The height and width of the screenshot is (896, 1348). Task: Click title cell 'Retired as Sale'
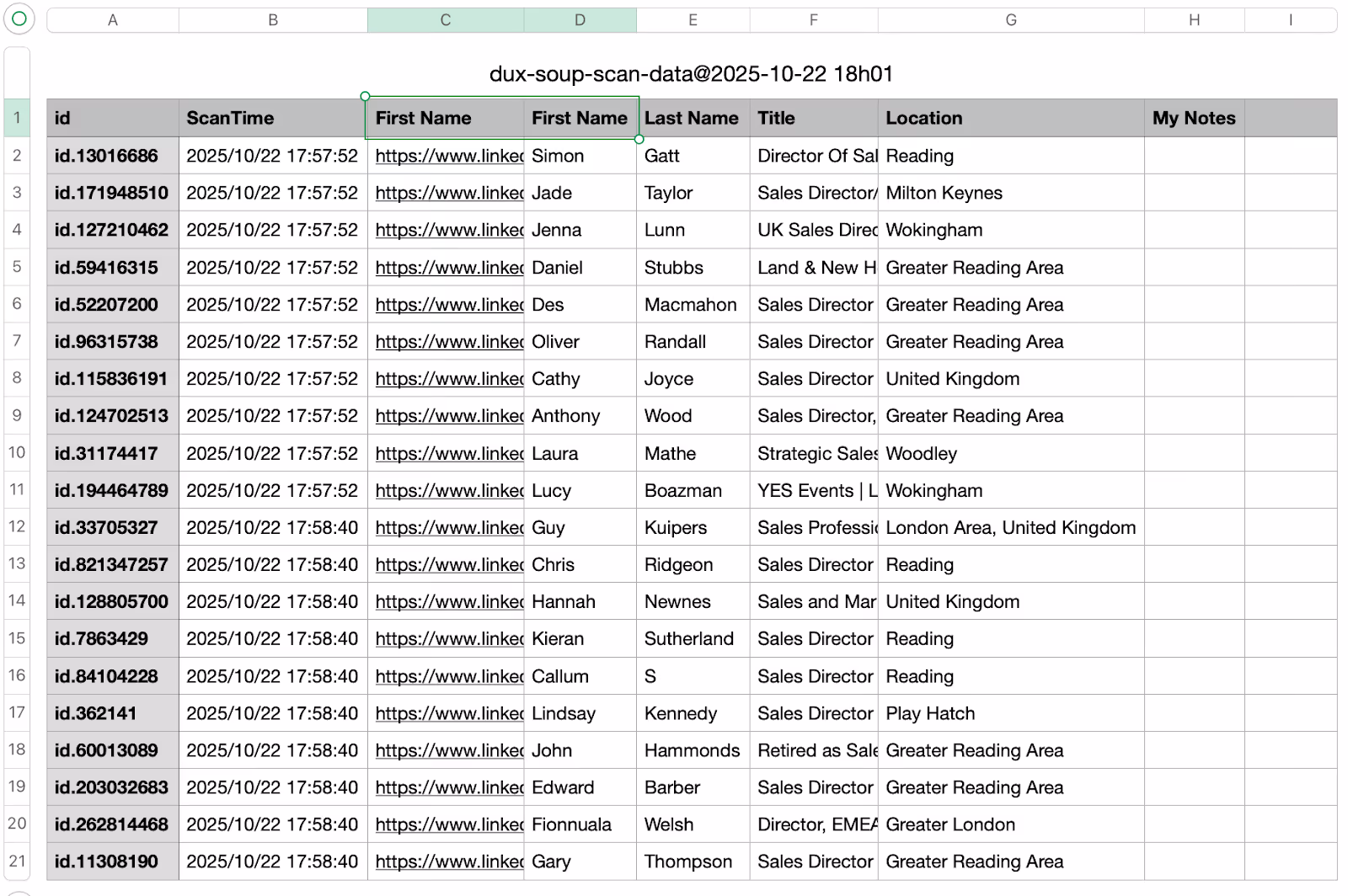[814, 750]
